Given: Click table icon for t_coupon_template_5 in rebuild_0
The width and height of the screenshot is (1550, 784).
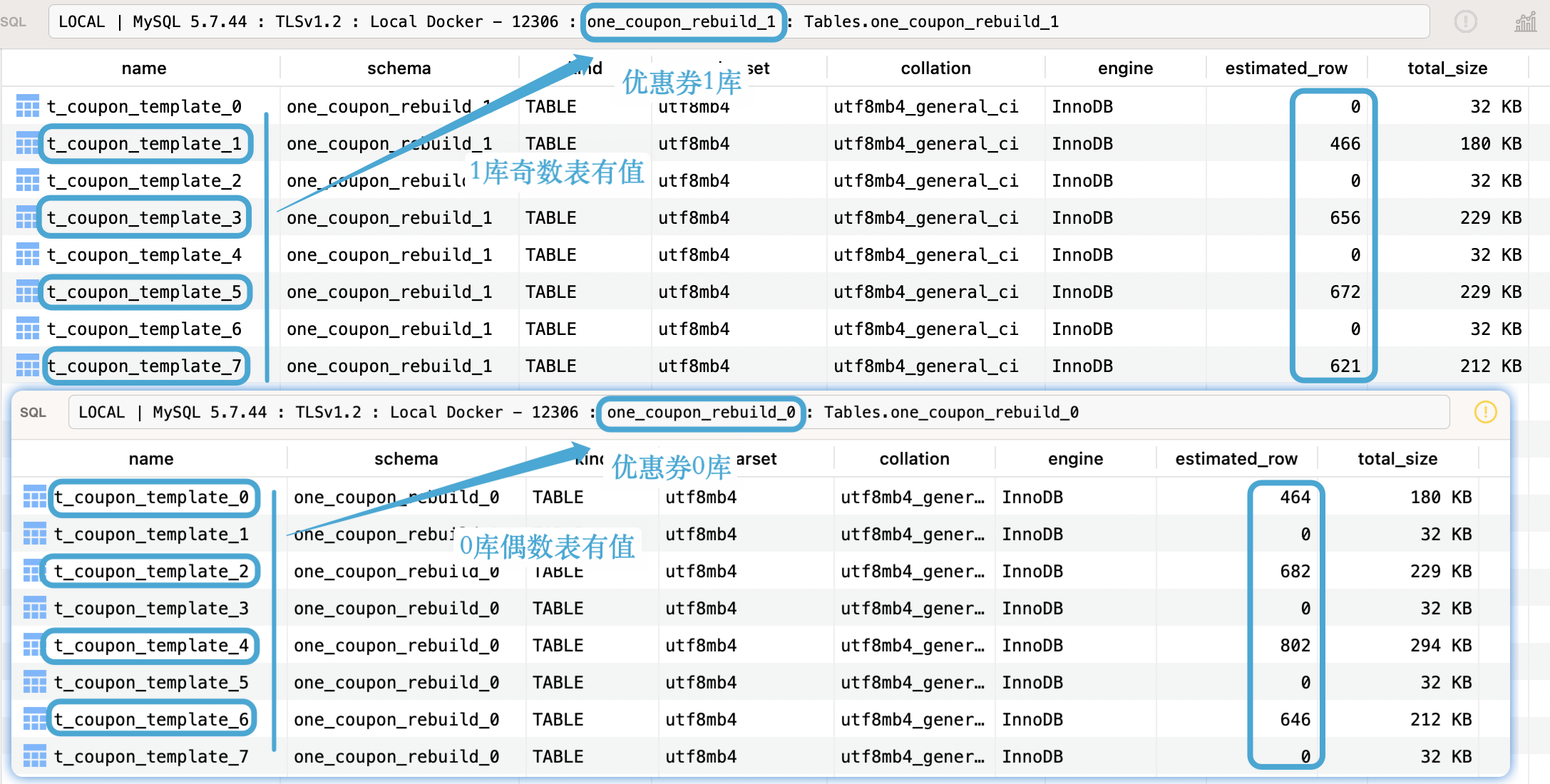Looking at the screenshot, I should 35,683.
